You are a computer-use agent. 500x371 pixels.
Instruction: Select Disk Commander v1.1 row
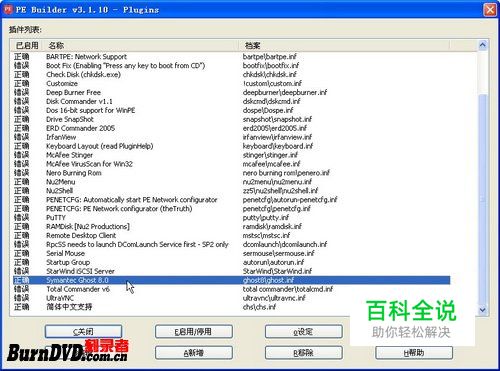(x=232, y=101)
